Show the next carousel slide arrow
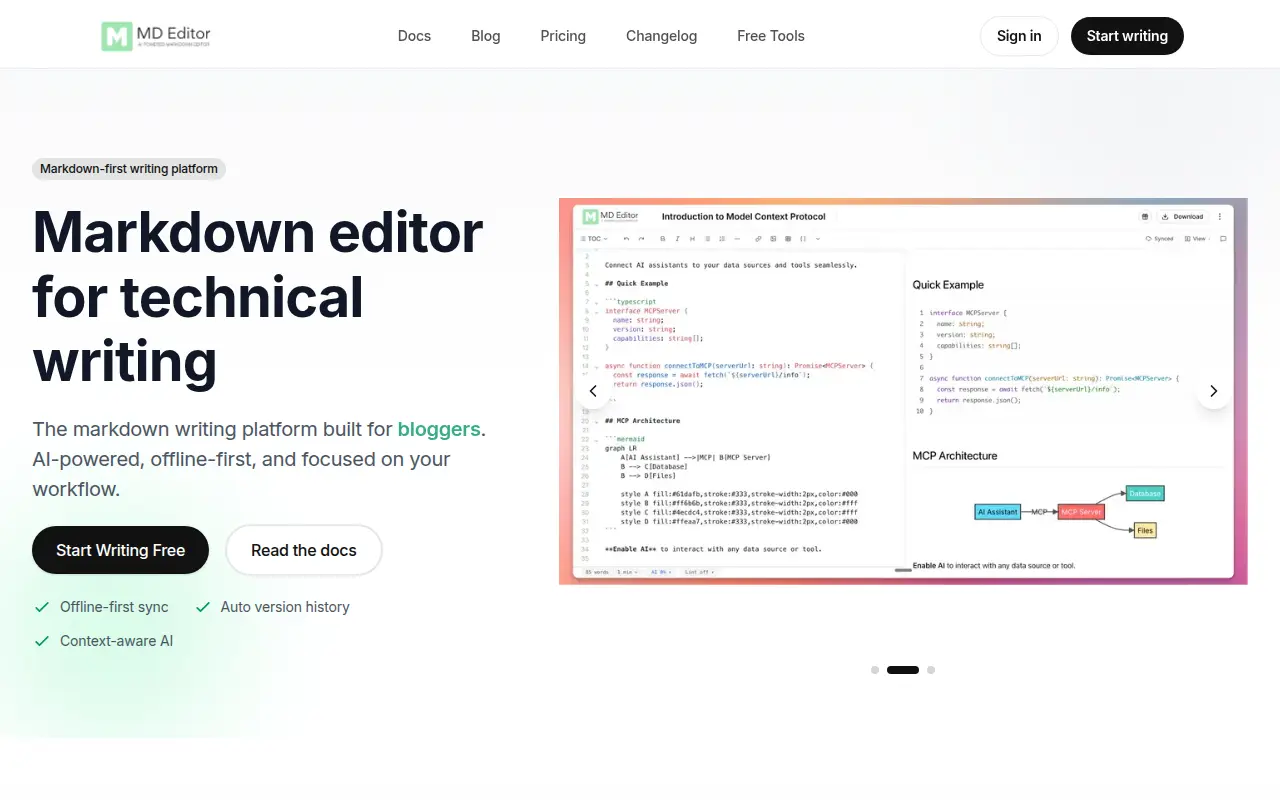Image resolution: width=1280 pixels, height=800 pixels. pyautogui.click(x=1214, y=391)
